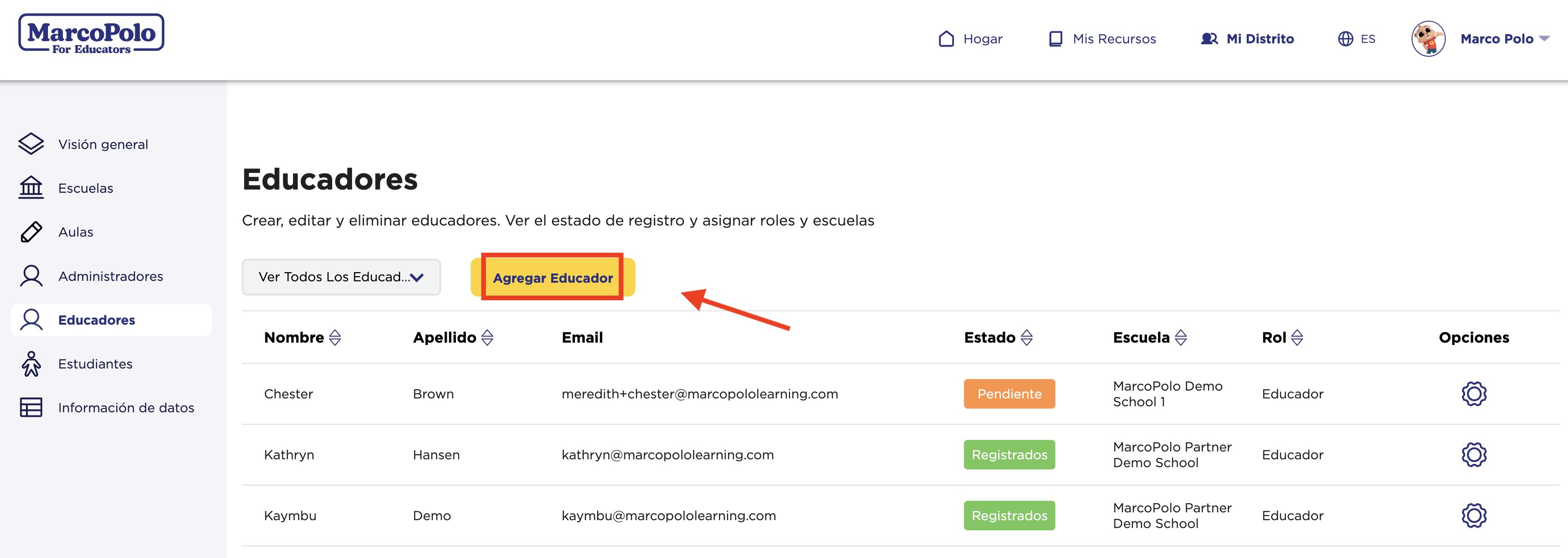Open Visión general in the sidebar
The height and width of the screenshot is (558, 1568).
click(x=103, y=144)
